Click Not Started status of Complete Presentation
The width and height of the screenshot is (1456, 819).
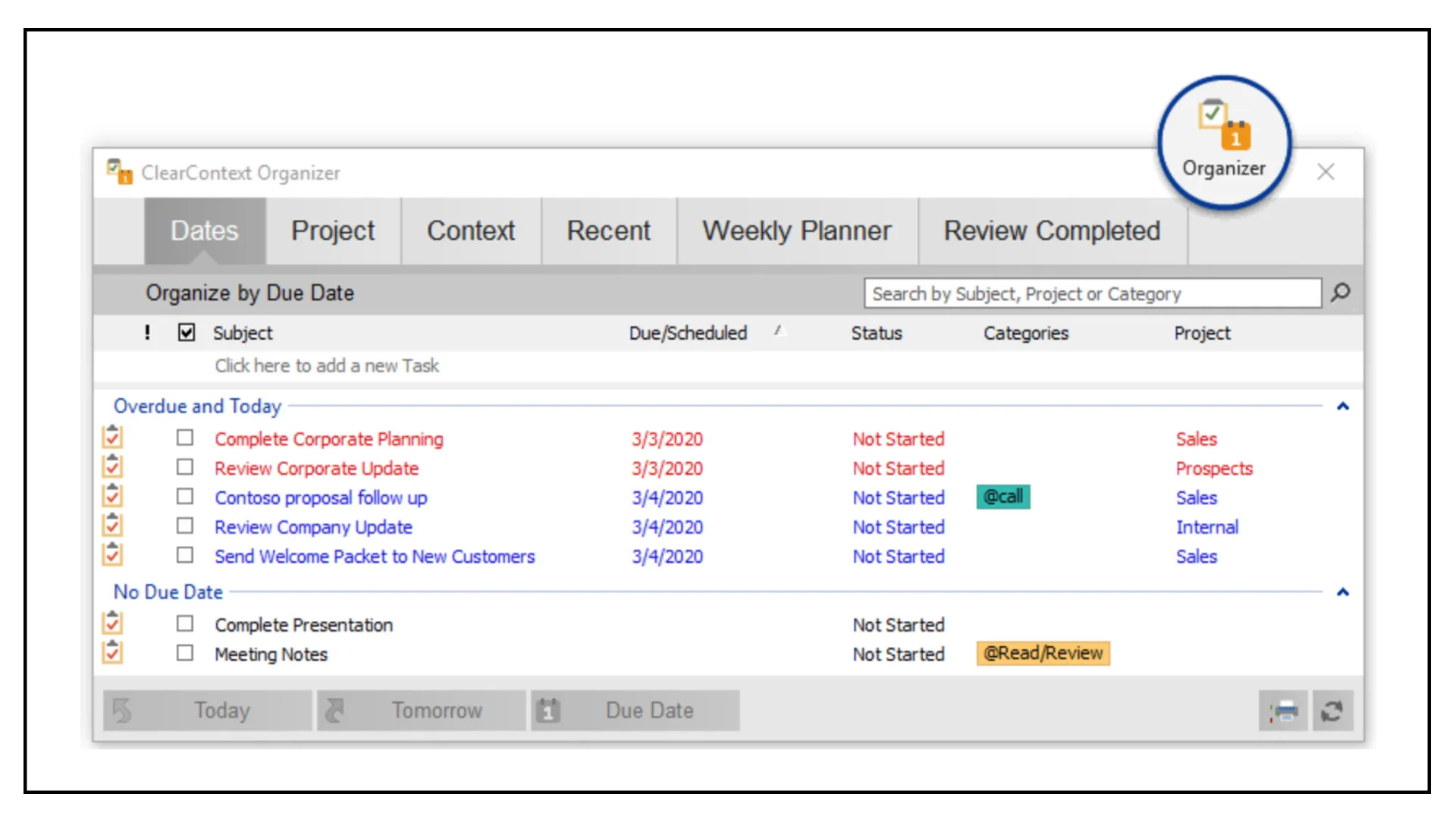(899, 625)
